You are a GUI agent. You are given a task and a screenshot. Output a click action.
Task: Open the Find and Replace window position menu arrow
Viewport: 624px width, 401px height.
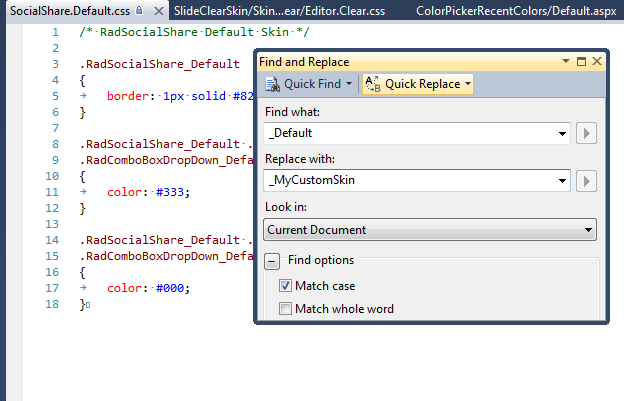(566, 61)
